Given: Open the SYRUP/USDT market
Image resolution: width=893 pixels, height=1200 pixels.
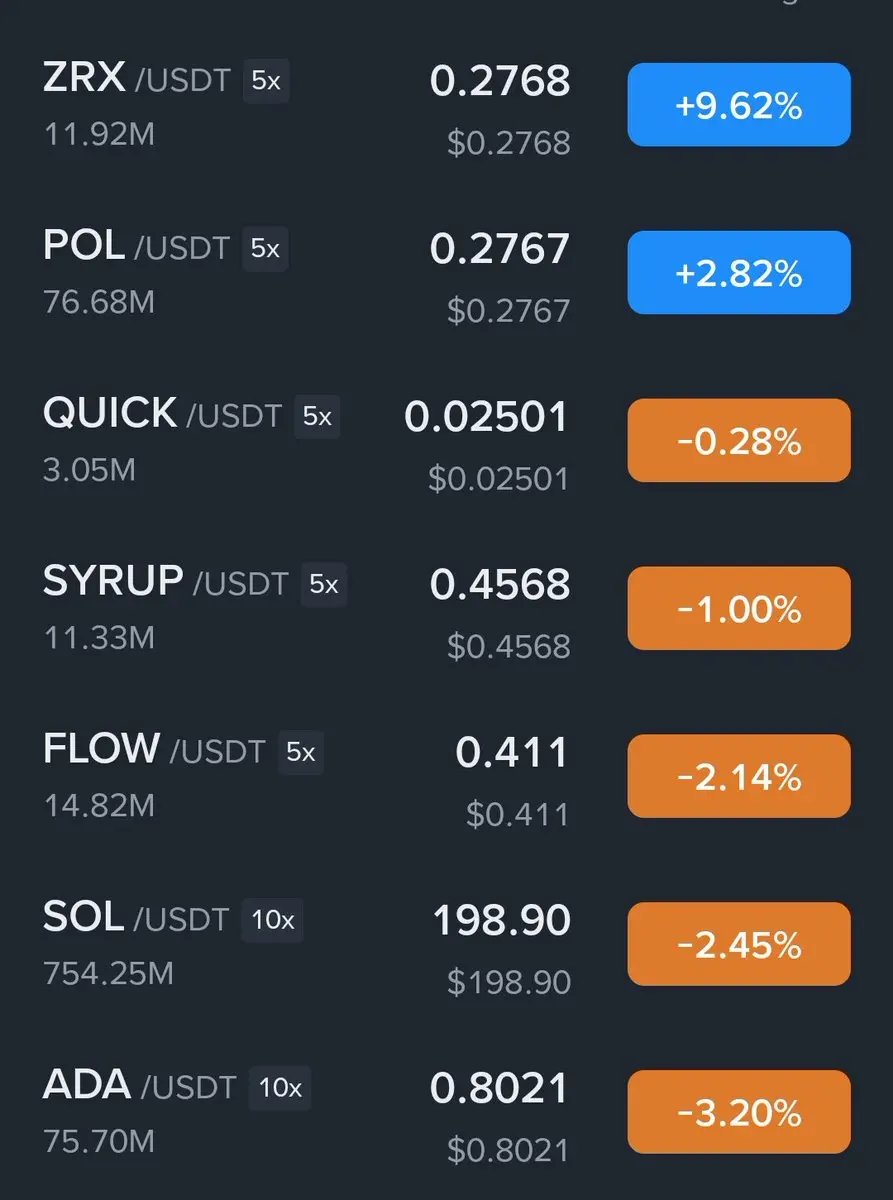Looking at the screenshot, I should click(446, 610).
